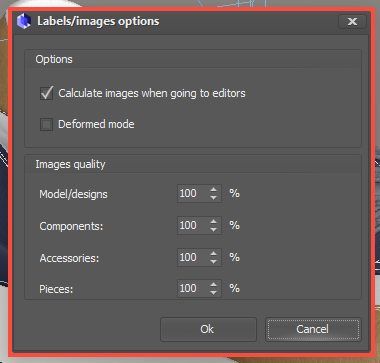Decrease Model/designs quality with down arrow
Image resolution: width=380 pixels, height=363 pixels.
214,197
